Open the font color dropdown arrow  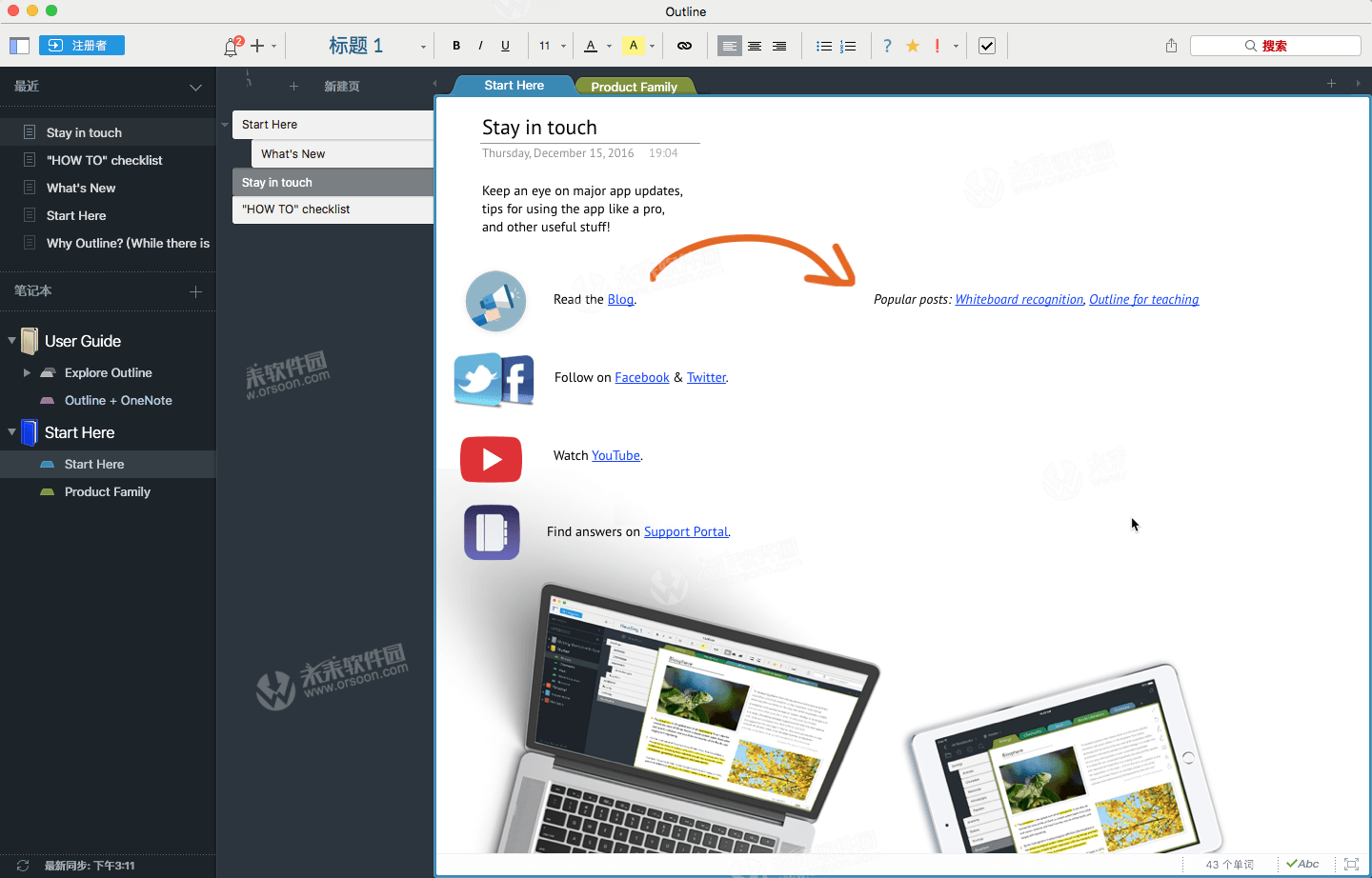coord(610,46)
